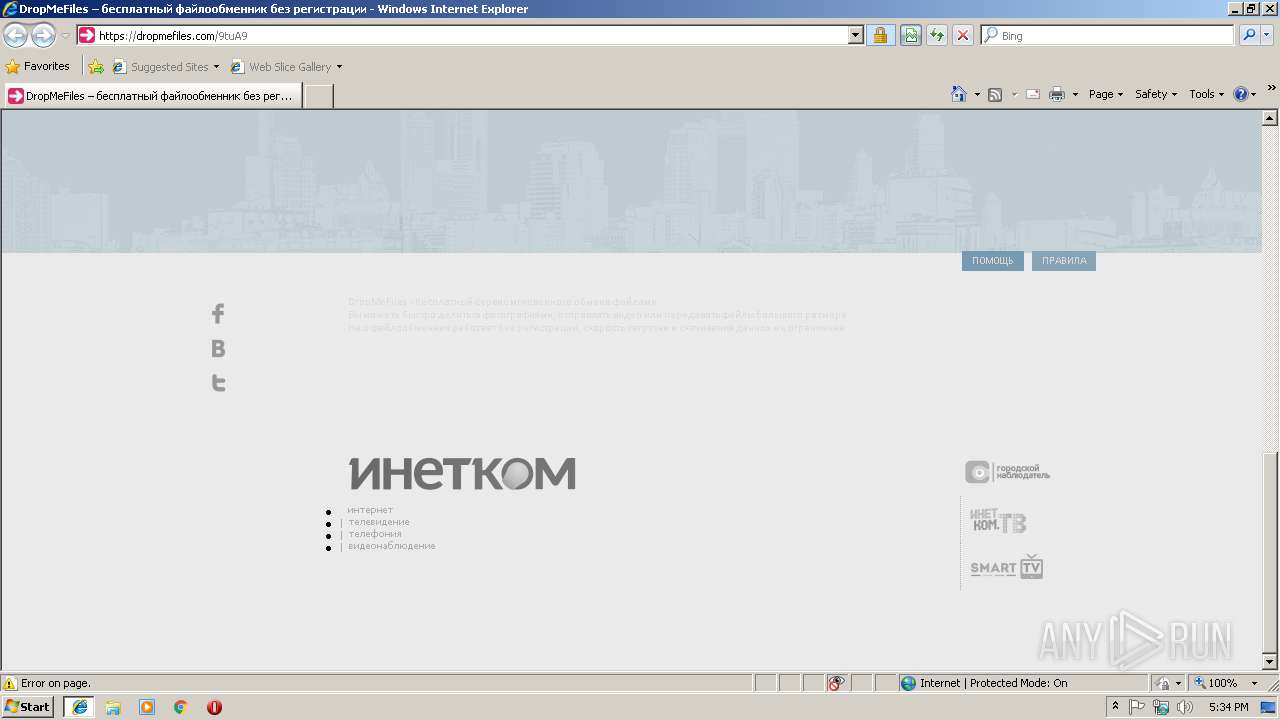The image size is (1280, 720).
Task: Click the RSS Feeds icon
Action: [x=995, y=94]
